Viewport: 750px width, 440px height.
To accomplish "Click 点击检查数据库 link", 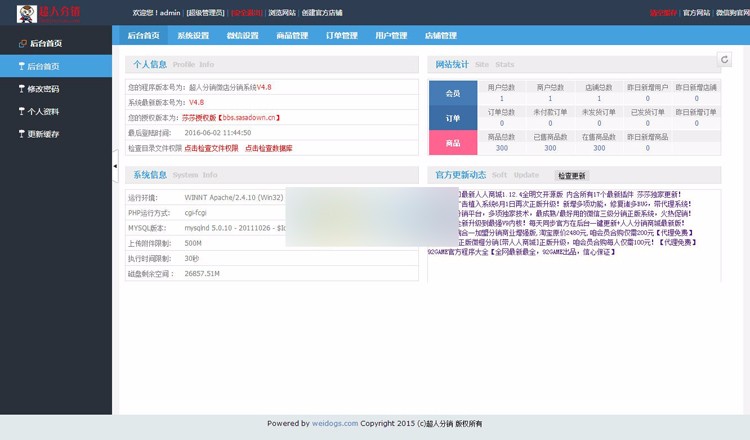I will tap(269, 148).
